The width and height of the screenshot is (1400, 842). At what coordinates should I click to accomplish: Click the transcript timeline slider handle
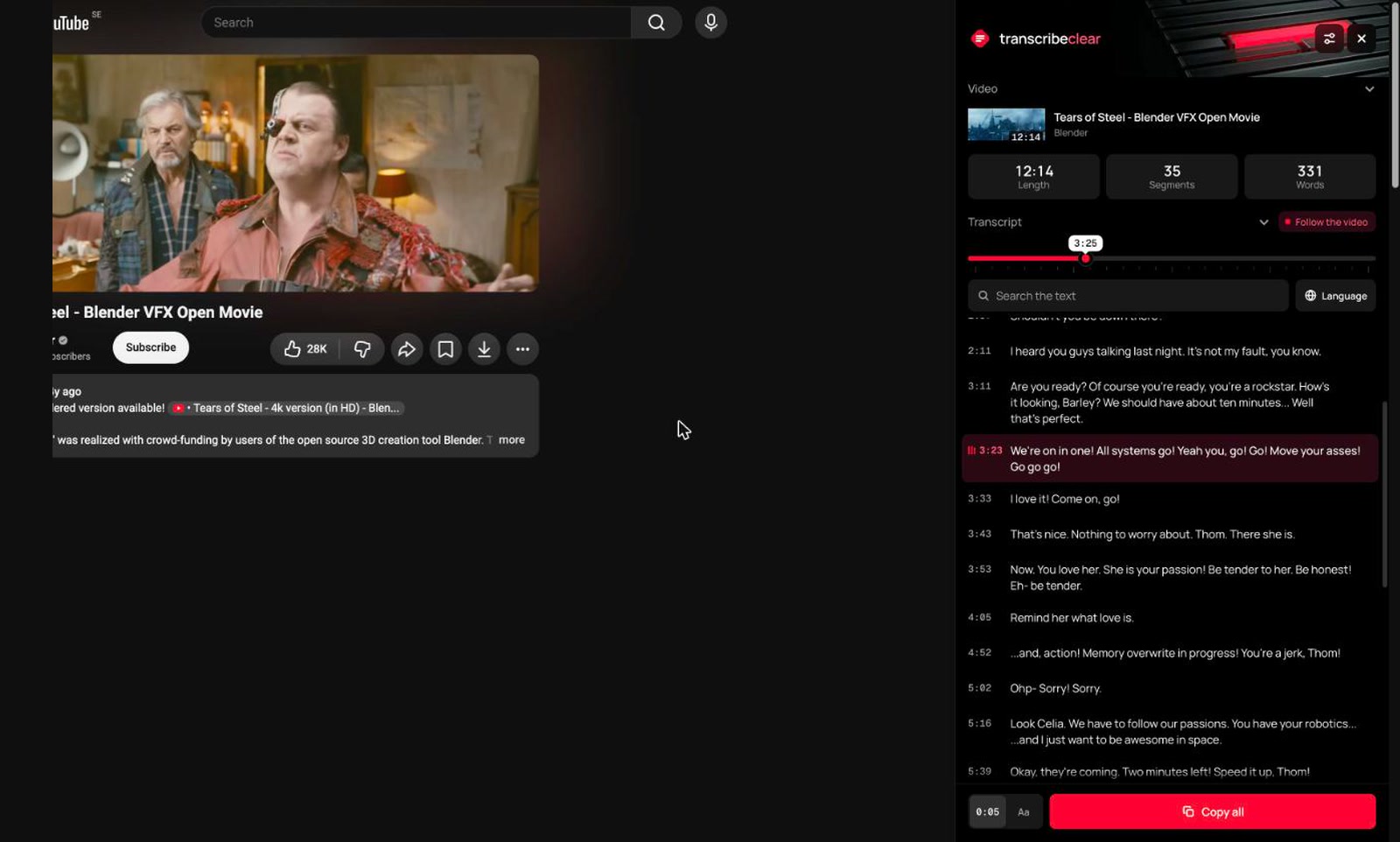[x=1085, y=259]
